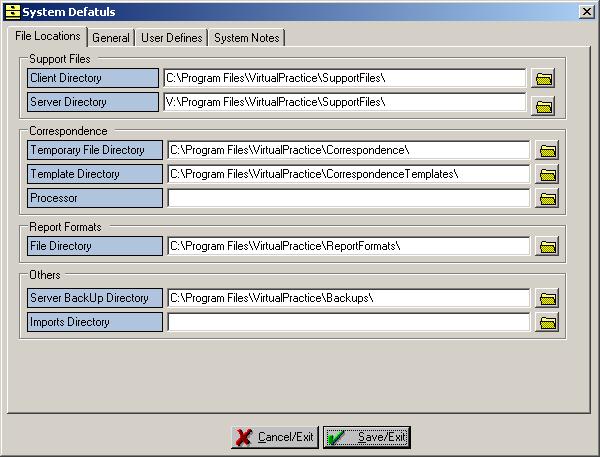Edit the Server BackUp Directory path field
The width and height of the screenshot is (600, 457).
348,298
